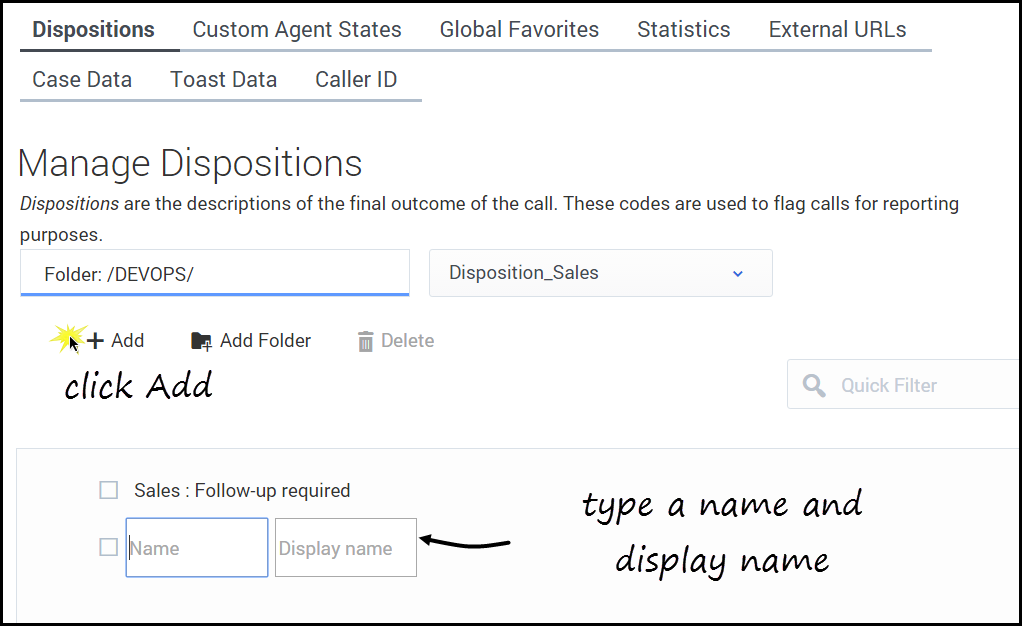
Task: Focus the Quick Filter search box
Action: click(920, 386)
